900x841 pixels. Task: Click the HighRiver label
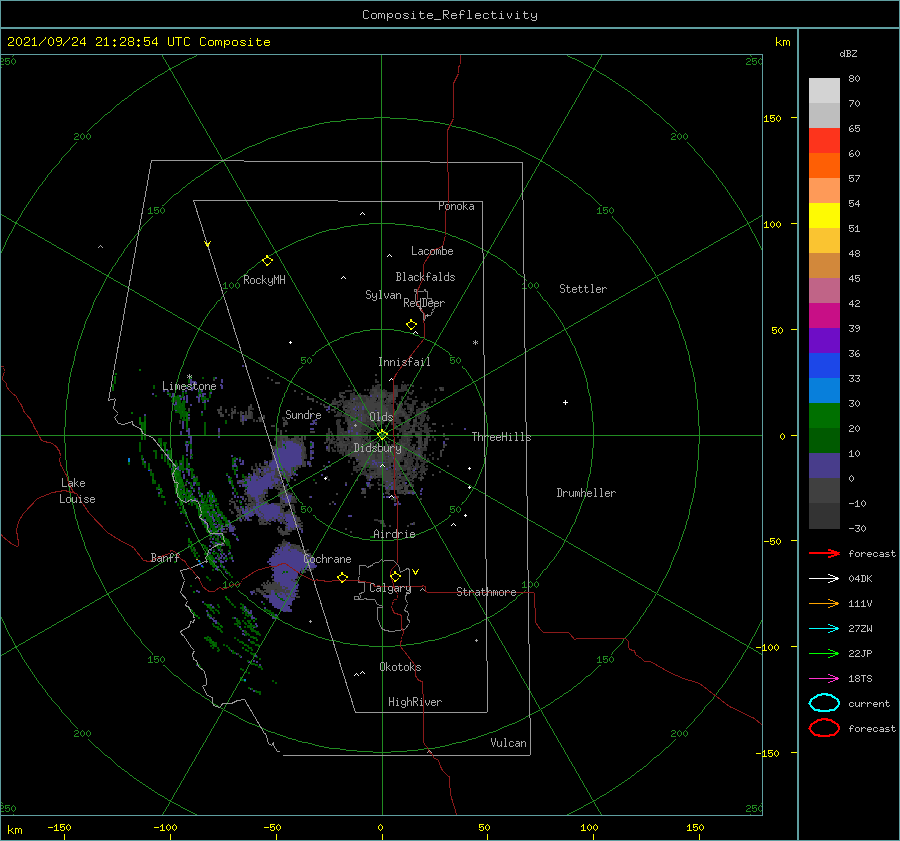[x=415, y=702]
